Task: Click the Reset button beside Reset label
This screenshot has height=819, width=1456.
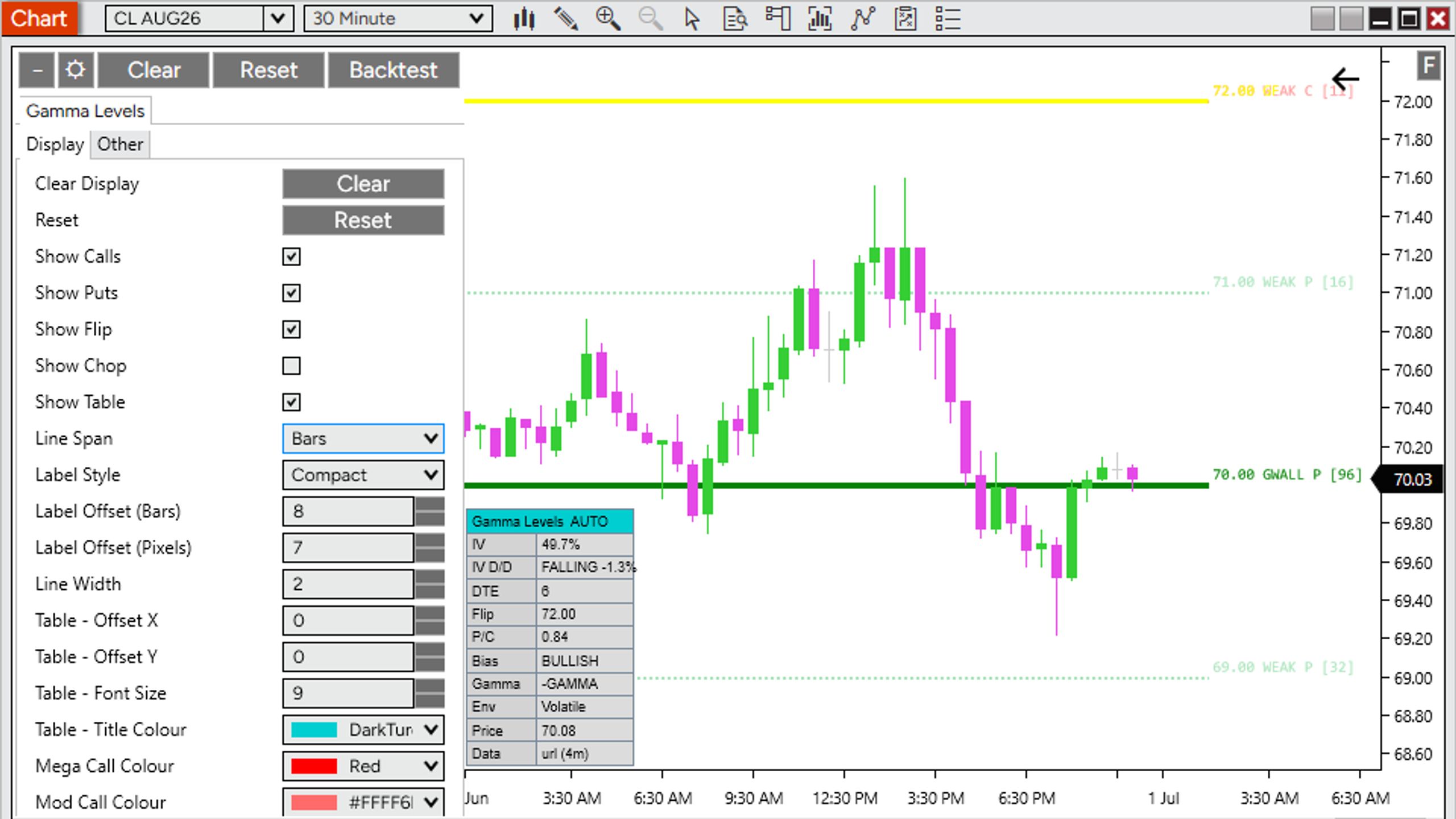Action: [x=363, y=220]
